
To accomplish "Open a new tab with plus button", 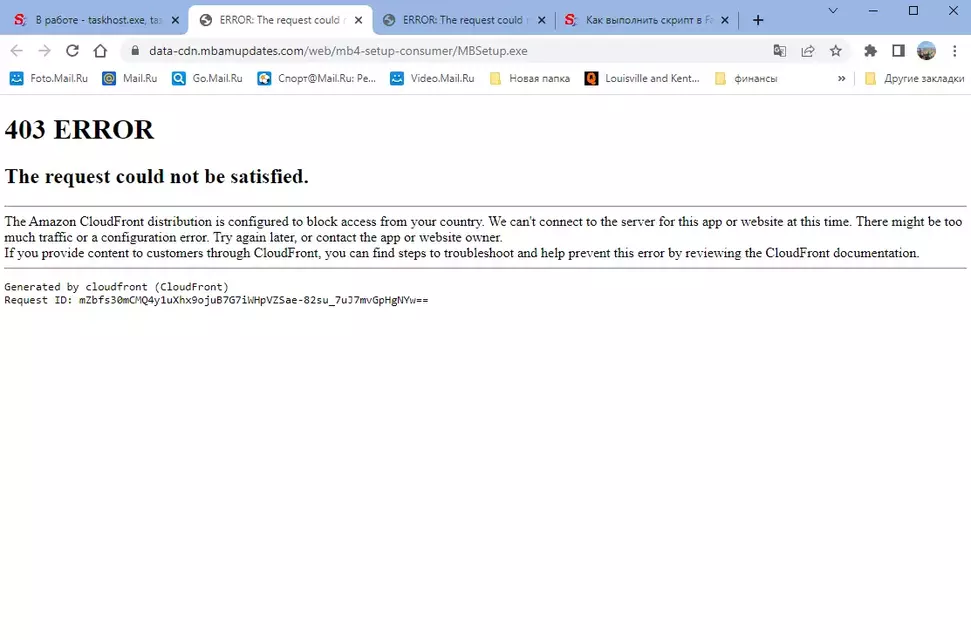I will 758,20.
